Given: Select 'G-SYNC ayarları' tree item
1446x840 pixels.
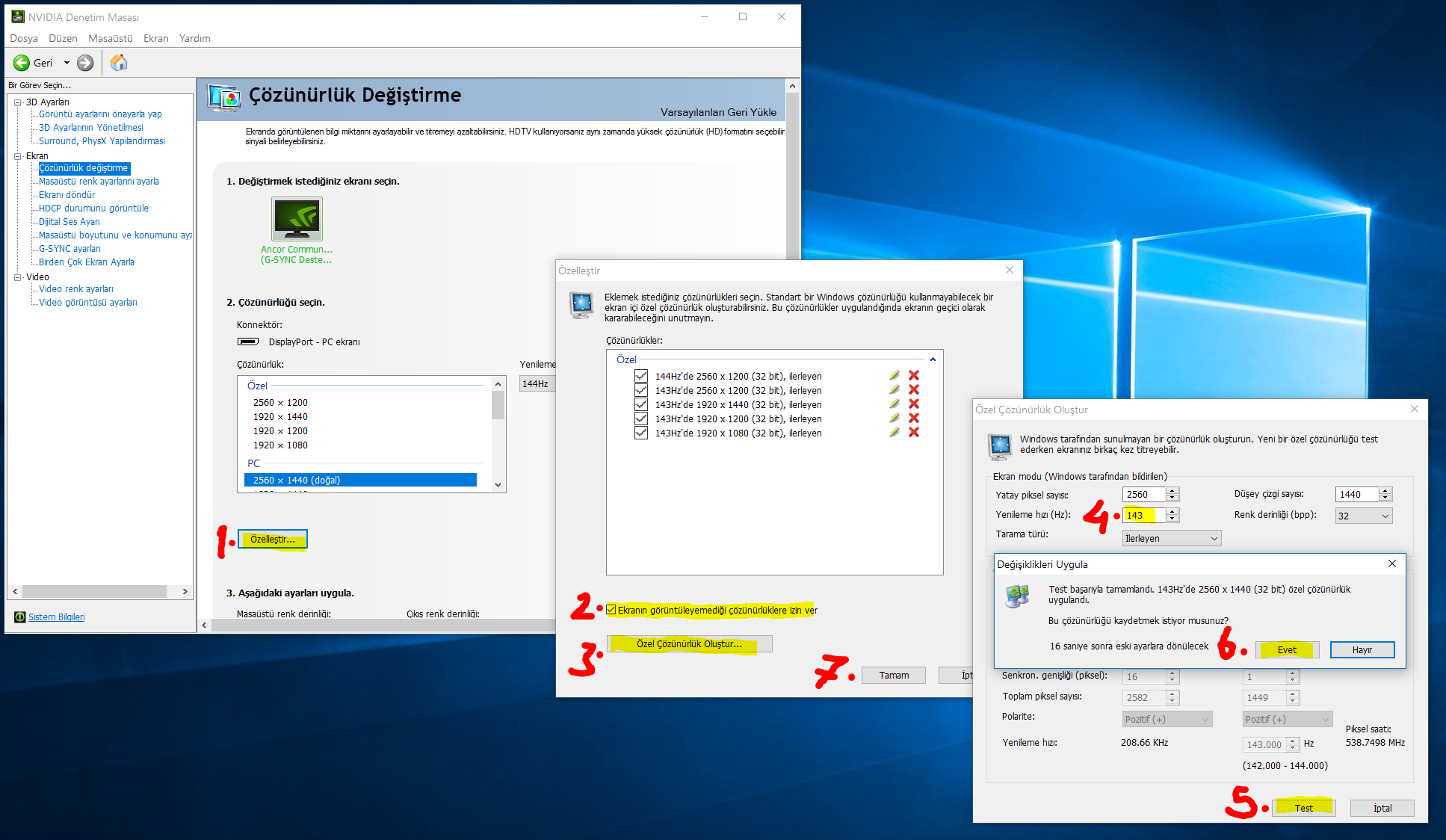Looking at the screenshot, I should tap(69, 248).
